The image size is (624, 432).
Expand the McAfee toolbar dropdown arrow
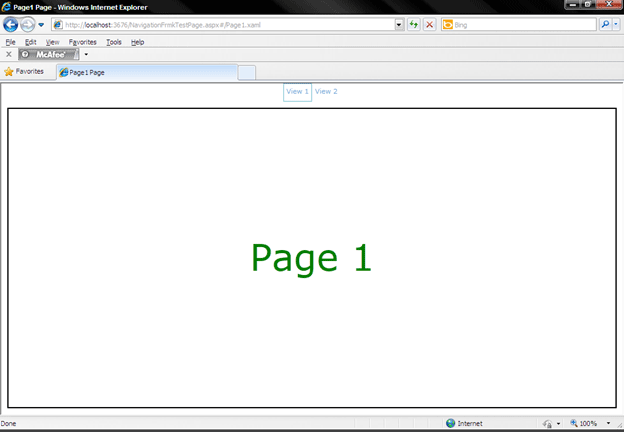click(x=86, y=54)
